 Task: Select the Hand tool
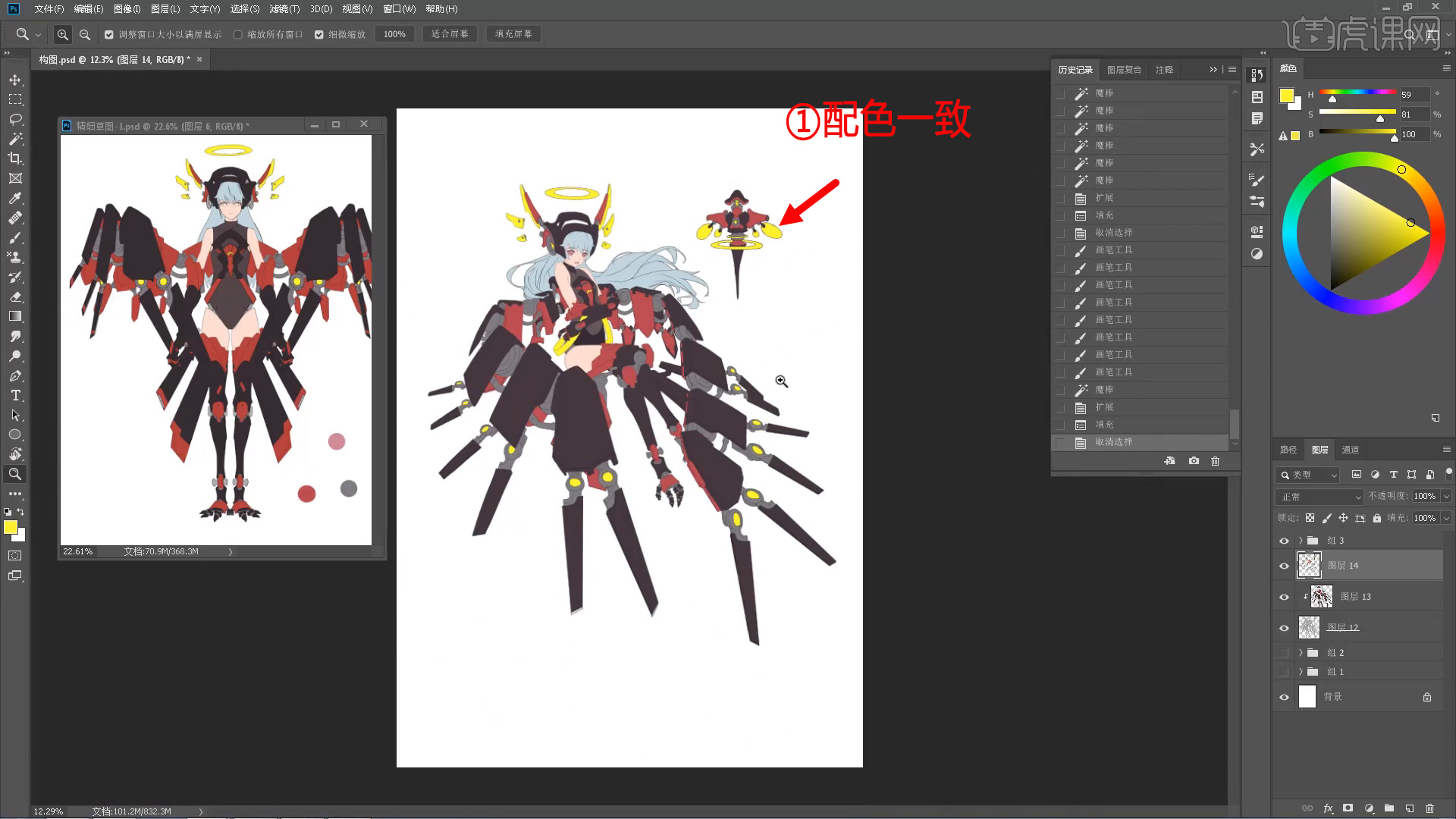(15, 454)
